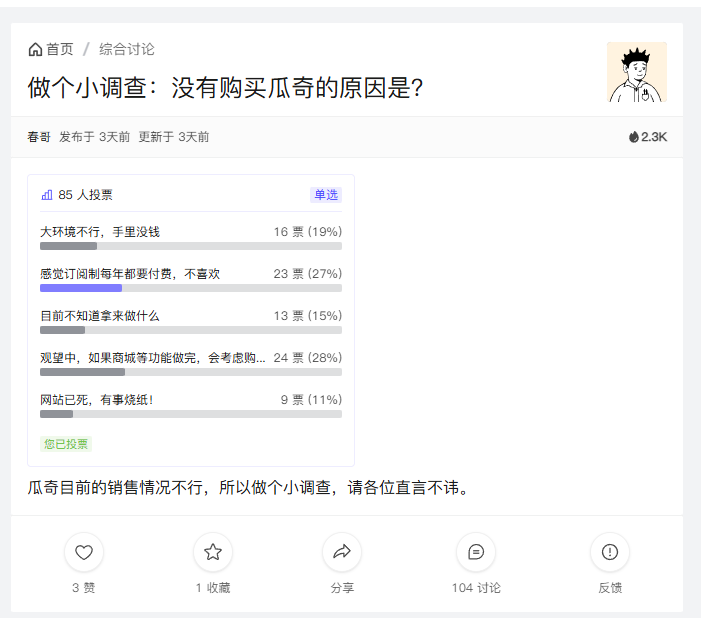701x618 pixels.
Task: Click the post title 做个小调查
Action: tap(225, 87)
